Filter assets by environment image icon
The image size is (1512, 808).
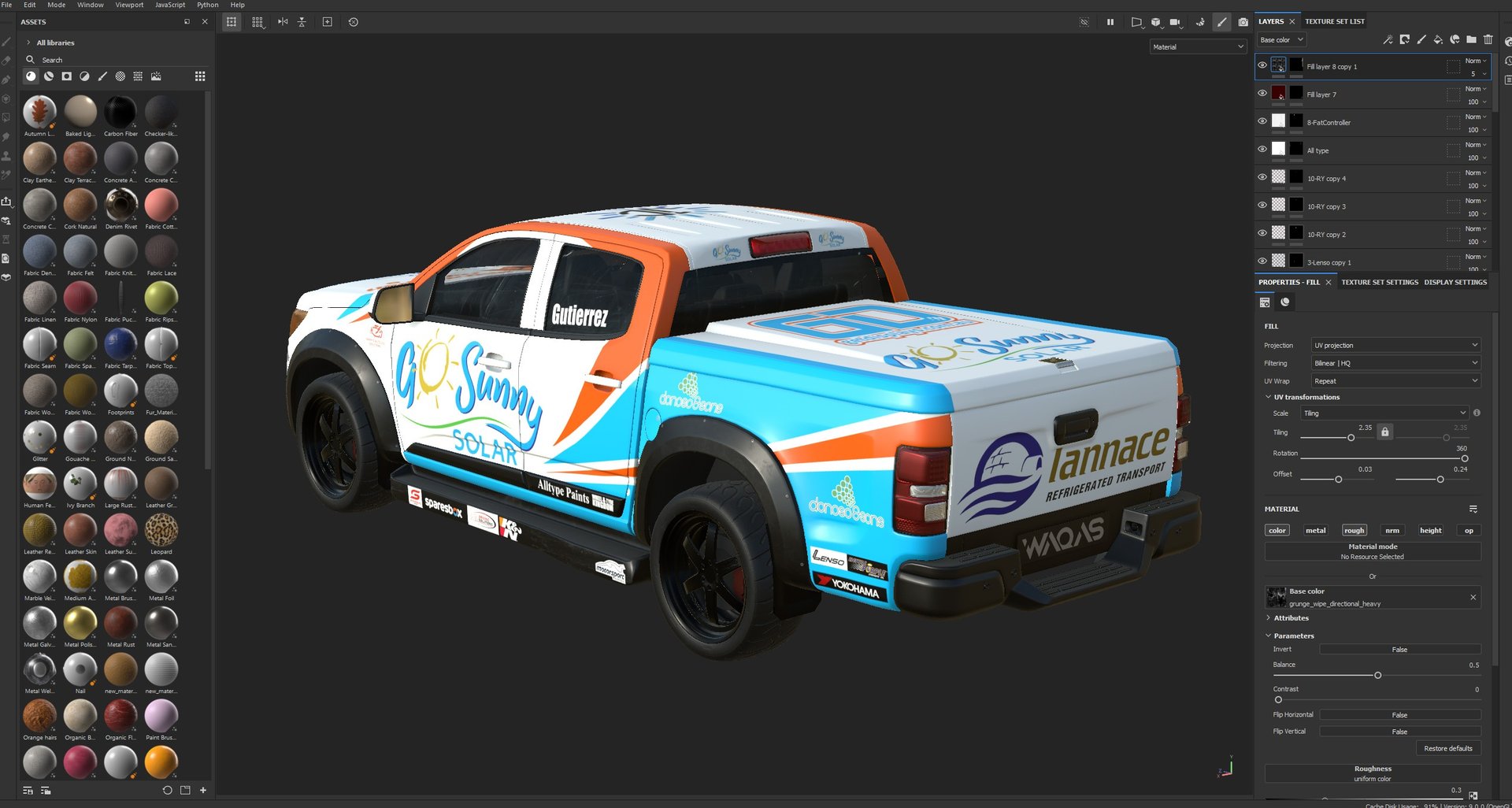[156, 76]
